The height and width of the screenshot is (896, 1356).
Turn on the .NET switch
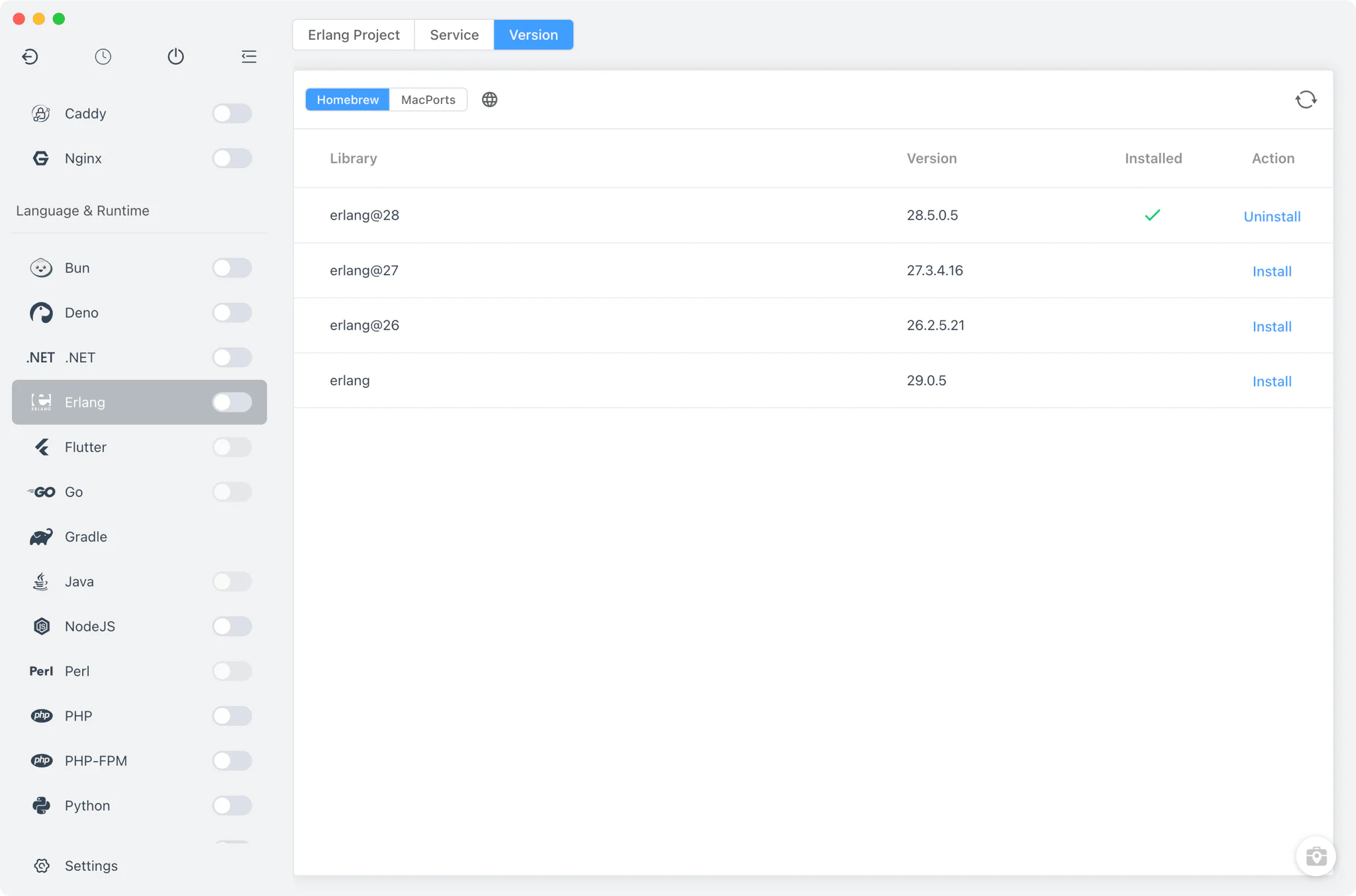(232, 357)
